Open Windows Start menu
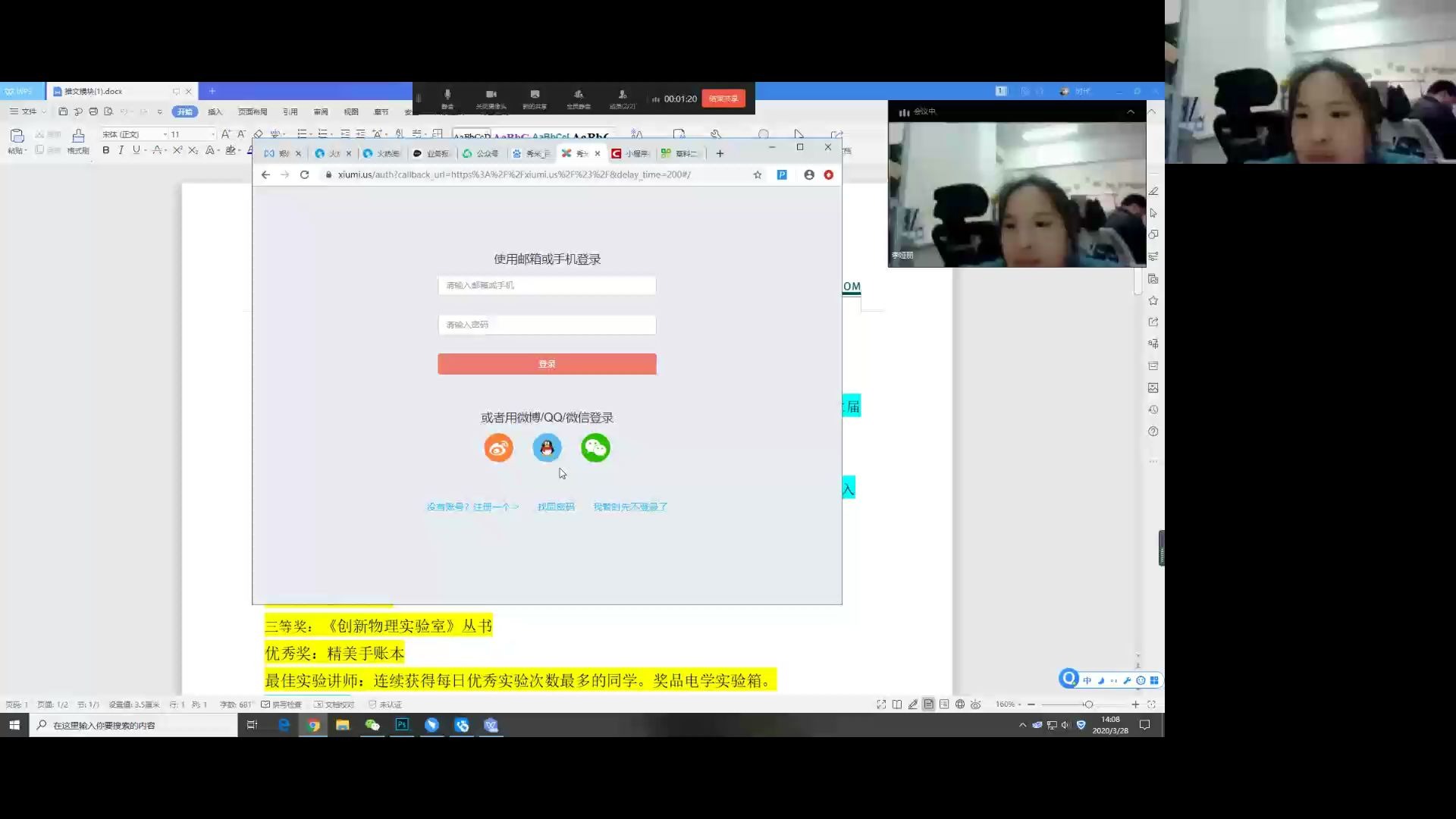Image resolution: width=1456 pixels, height=819 pixels. (x=14, y=725)
